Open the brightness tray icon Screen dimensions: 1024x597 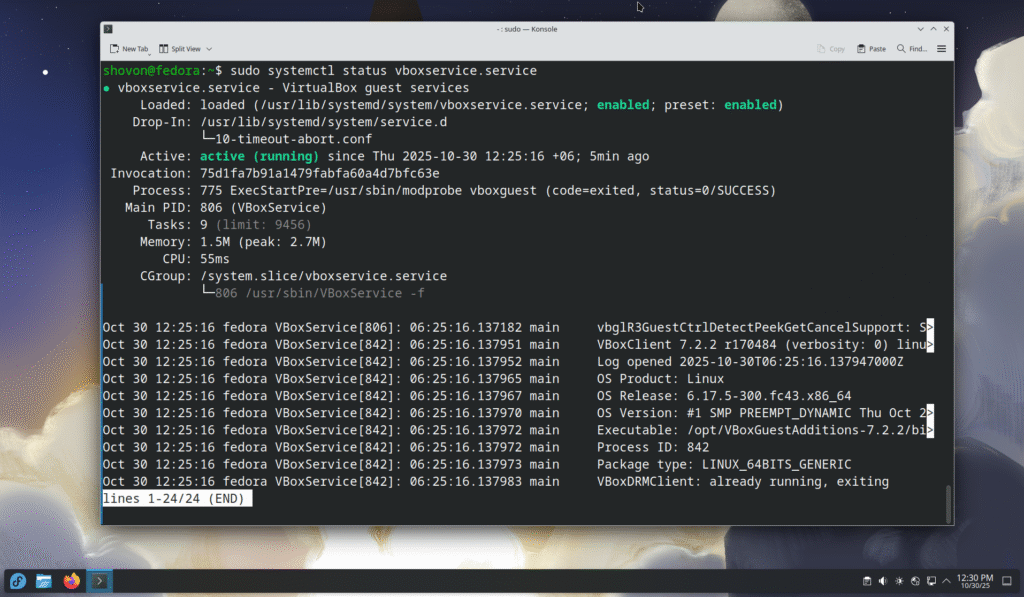click(899, 581)
